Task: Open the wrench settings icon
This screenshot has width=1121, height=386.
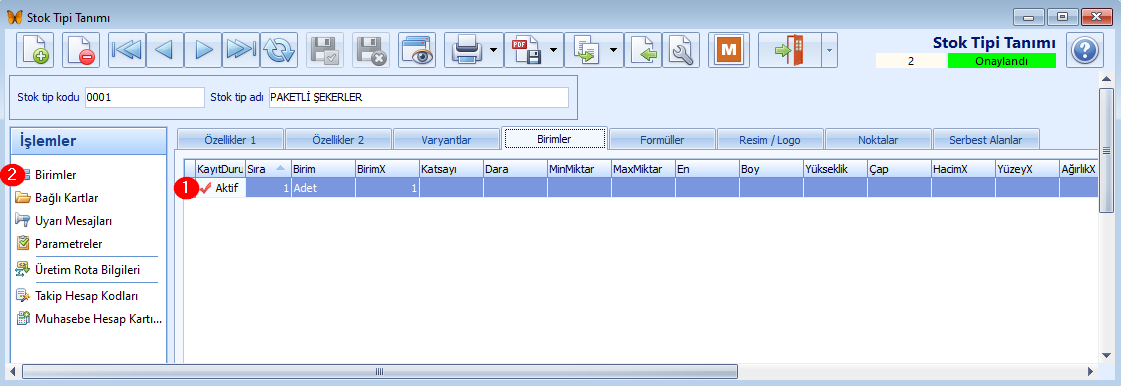Action: click(x=681, y=50)
